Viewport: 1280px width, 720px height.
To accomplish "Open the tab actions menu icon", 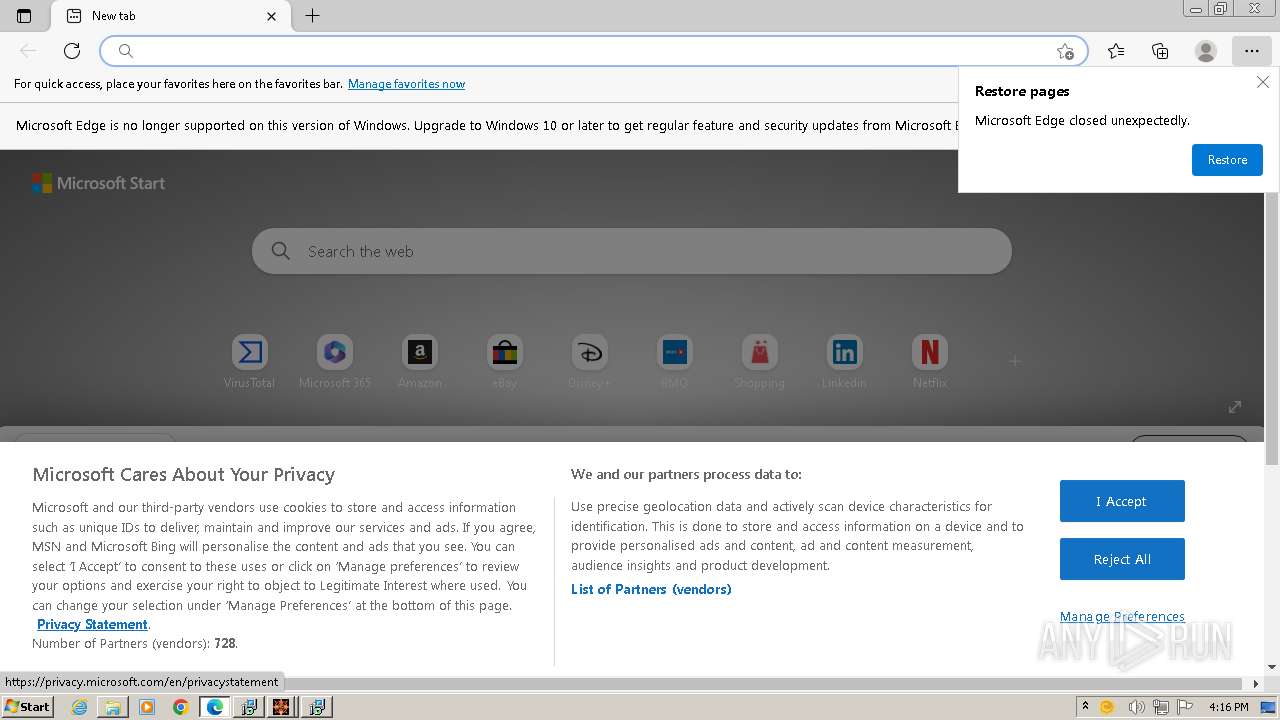I will (x=24, y=16).
